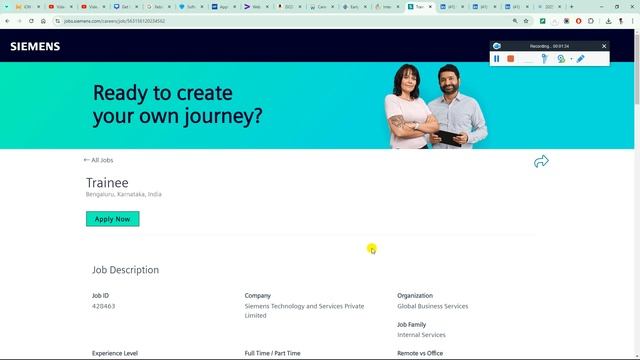The height and width of the screenshot is (360, 640).
Task: Switch to the 'App' tab
Action: click(224, 7)
